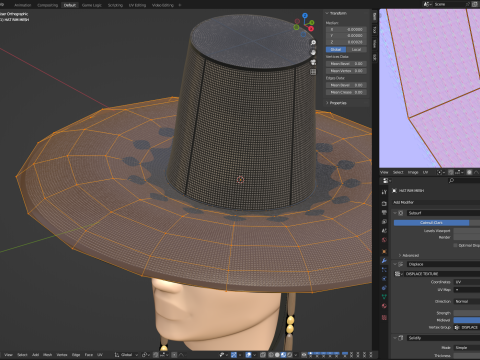Click the Solidify modifier type icon
Screen dimensions: 480x360
pyautogui.click(x=401, y=338)
